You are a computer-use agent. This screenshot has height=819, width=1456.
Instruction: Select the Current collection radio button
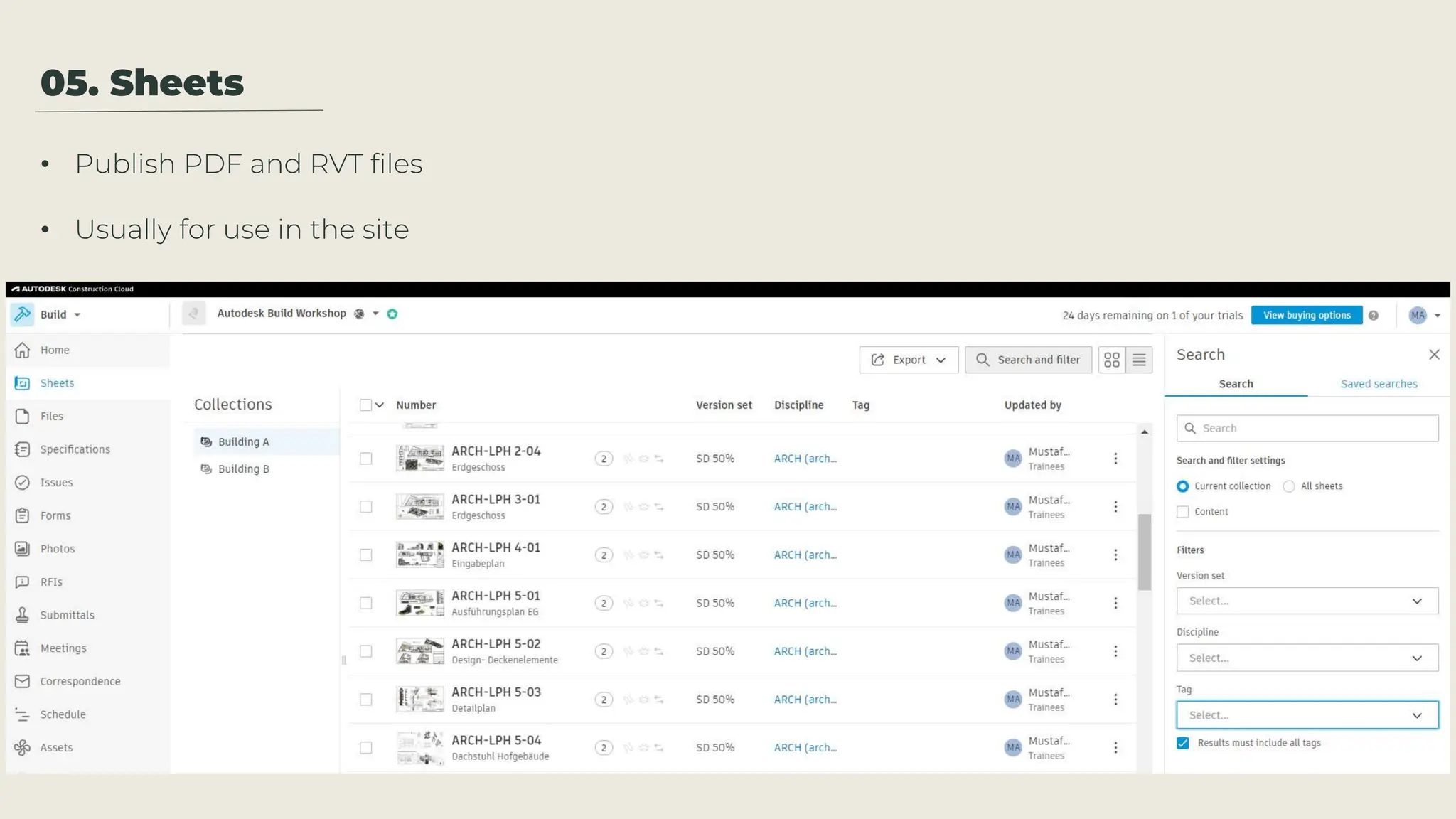pos(1182,486)
